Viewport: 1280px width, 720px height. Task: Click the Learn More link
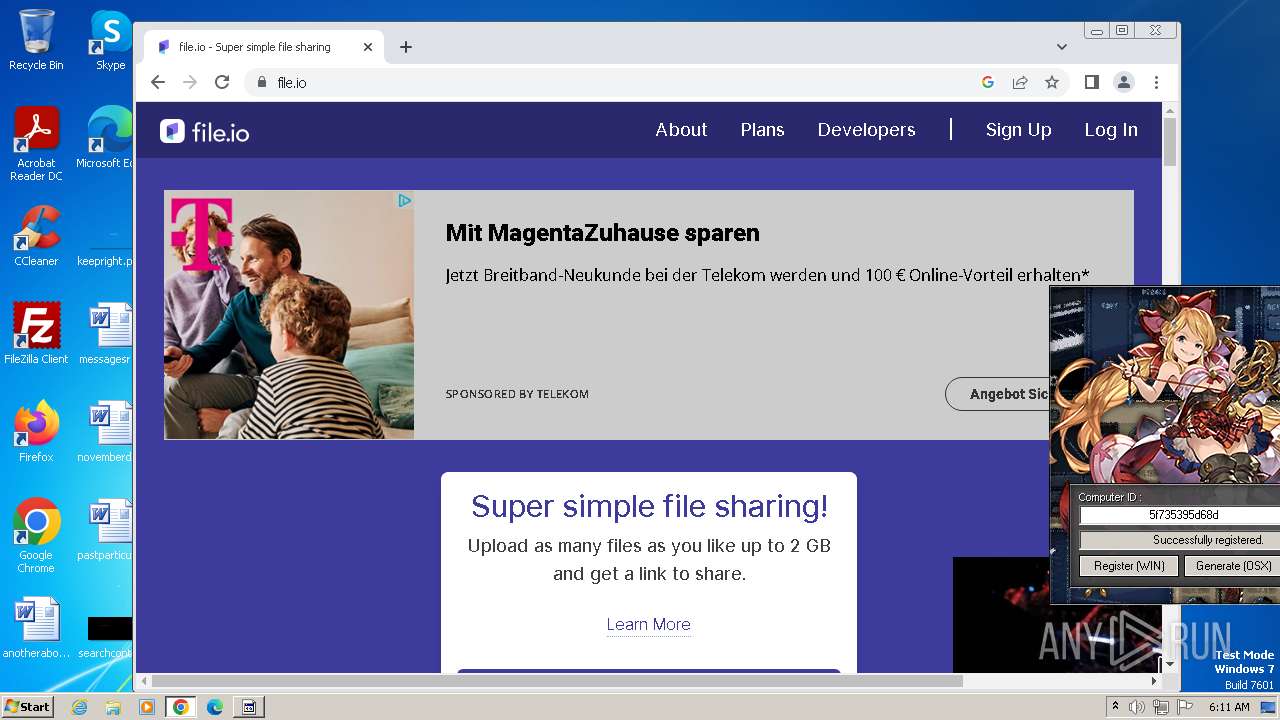coord(648,624)
